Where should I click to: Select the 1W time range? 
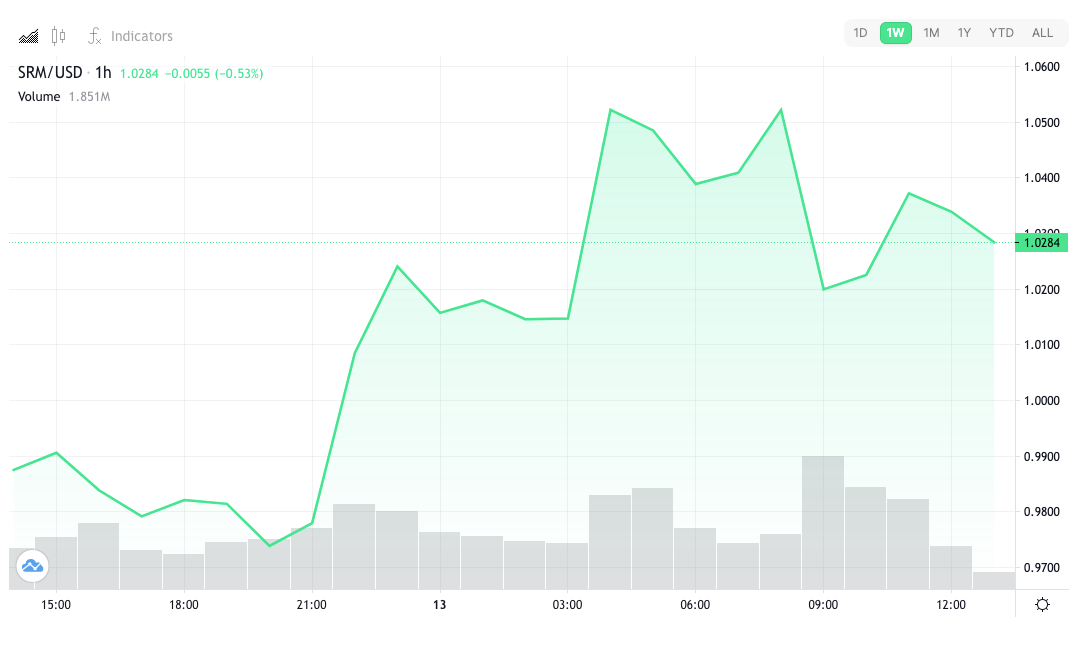click(x=895, y=33)
